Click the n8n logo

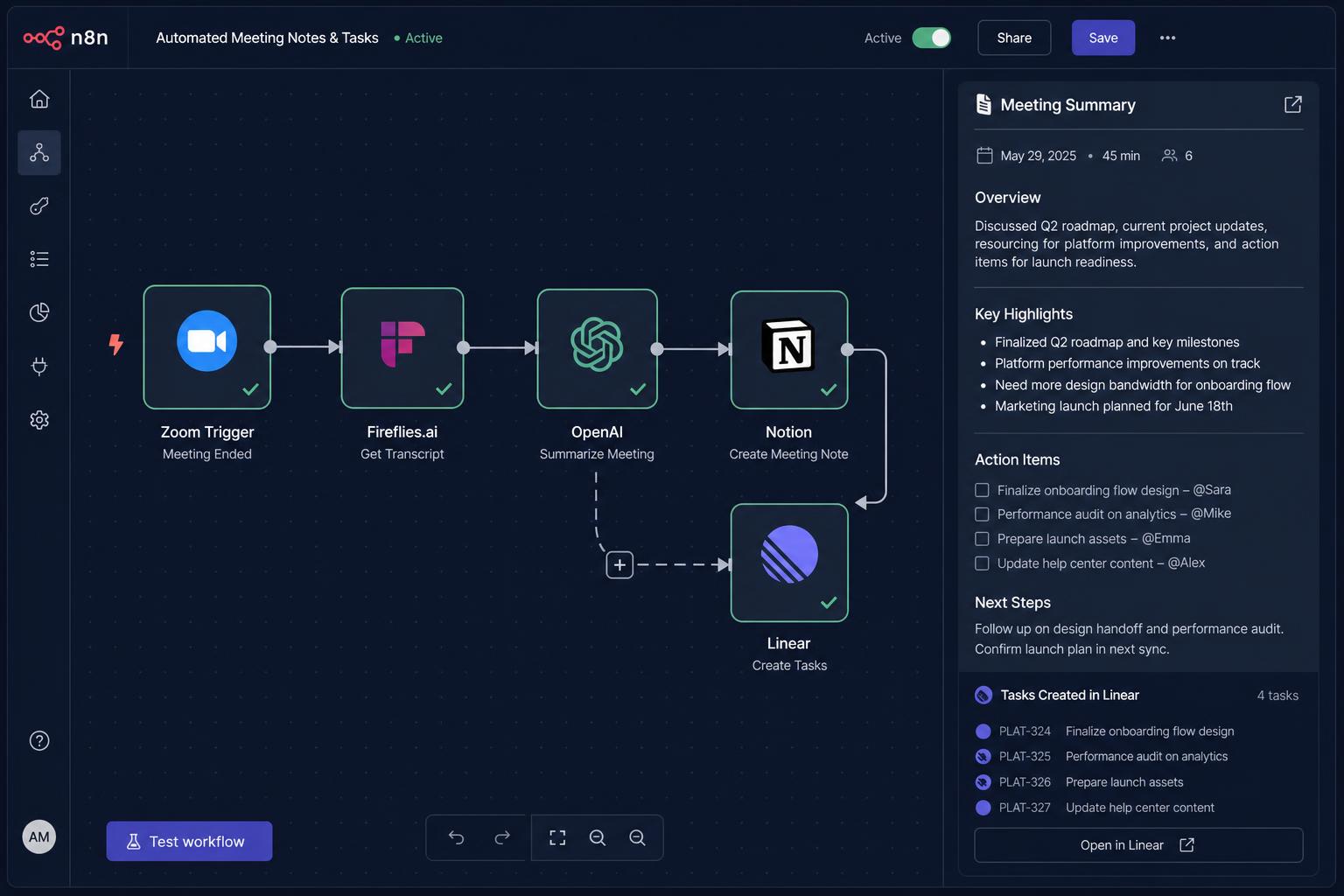click(x=66, y=38)
